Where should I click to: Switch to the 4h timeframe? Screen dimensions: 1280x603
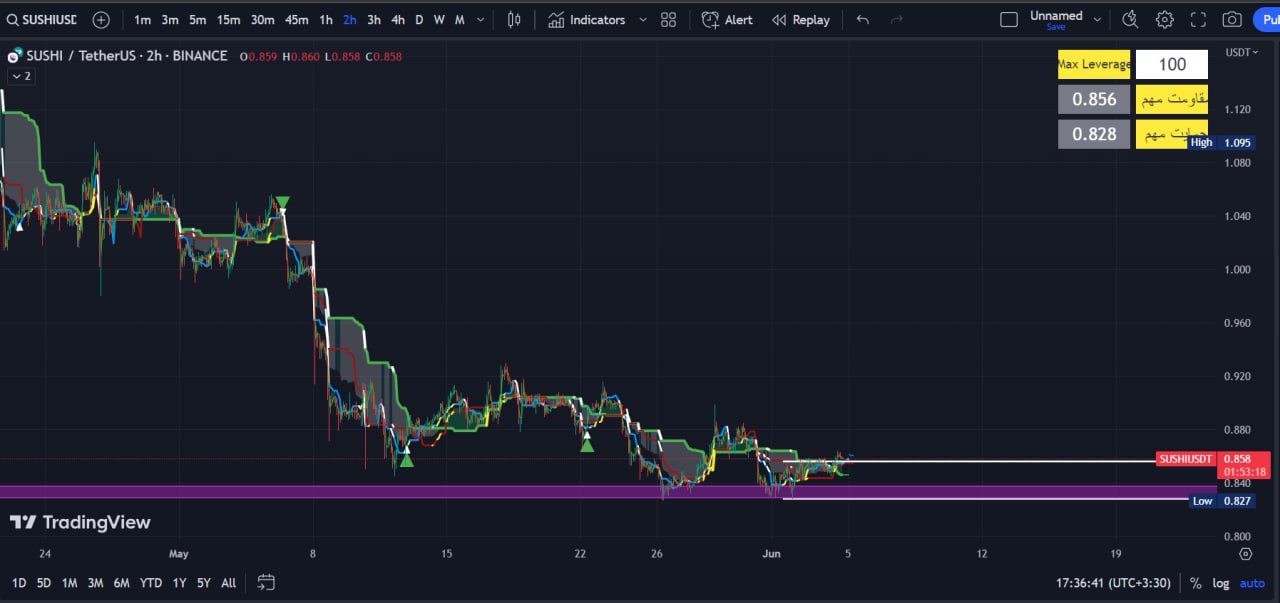coord(398,20)
